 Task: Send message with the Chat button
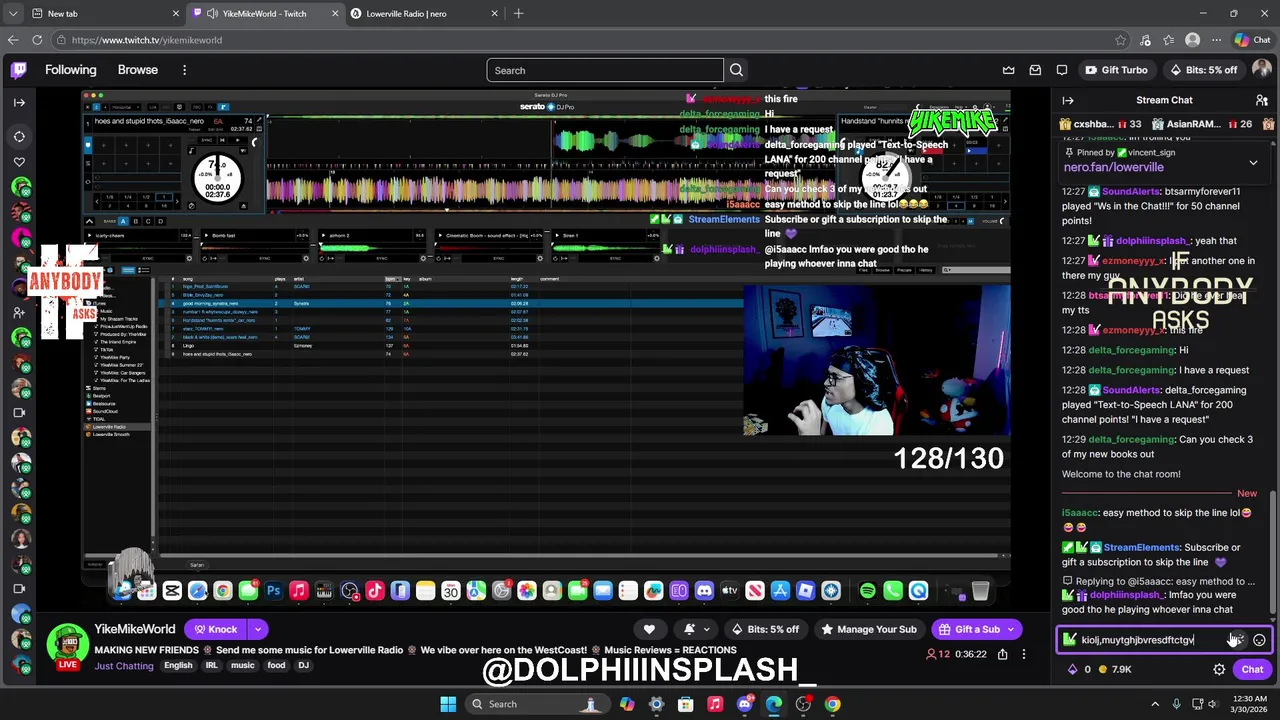click(1252, 669)
